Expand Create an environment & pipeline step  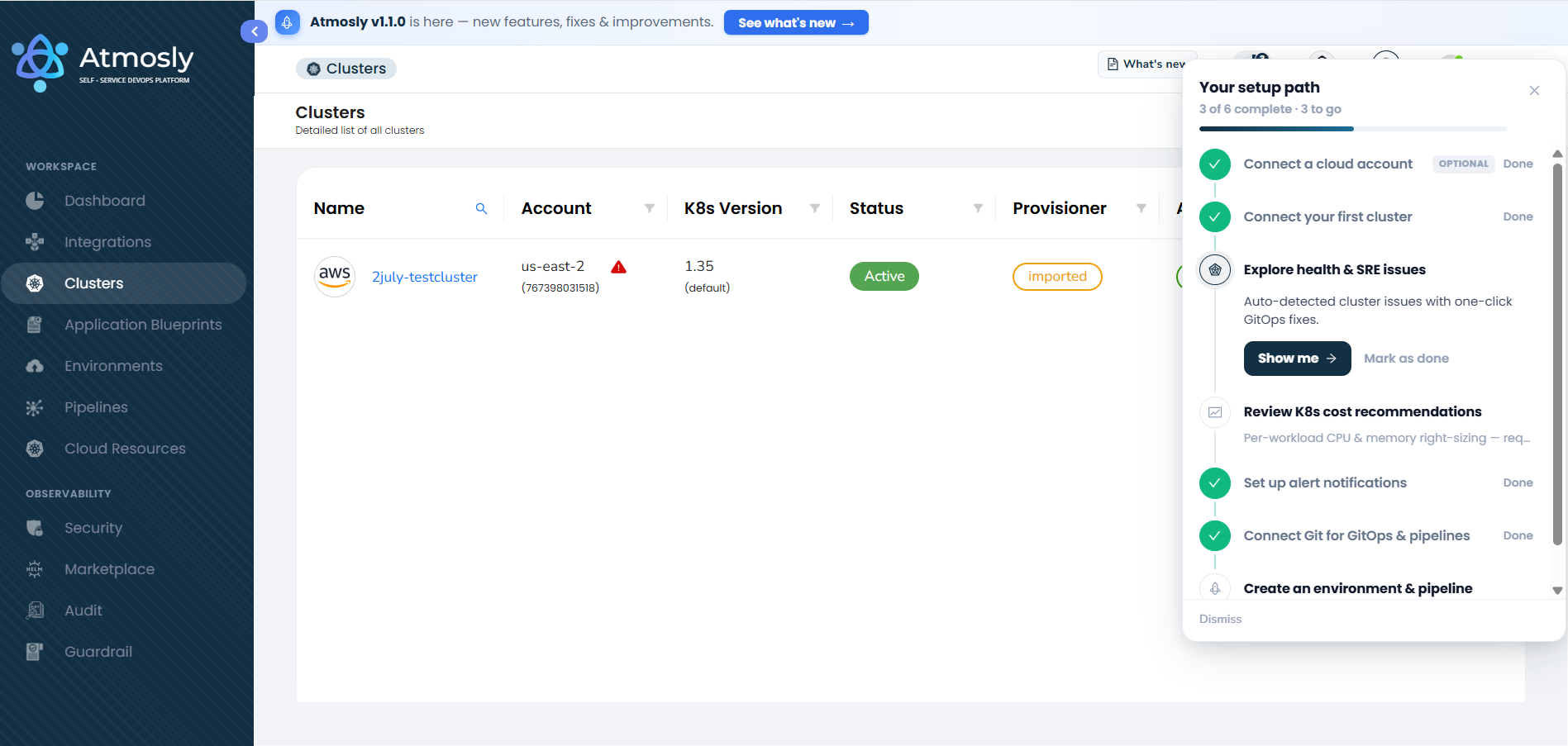(1358, 588)
